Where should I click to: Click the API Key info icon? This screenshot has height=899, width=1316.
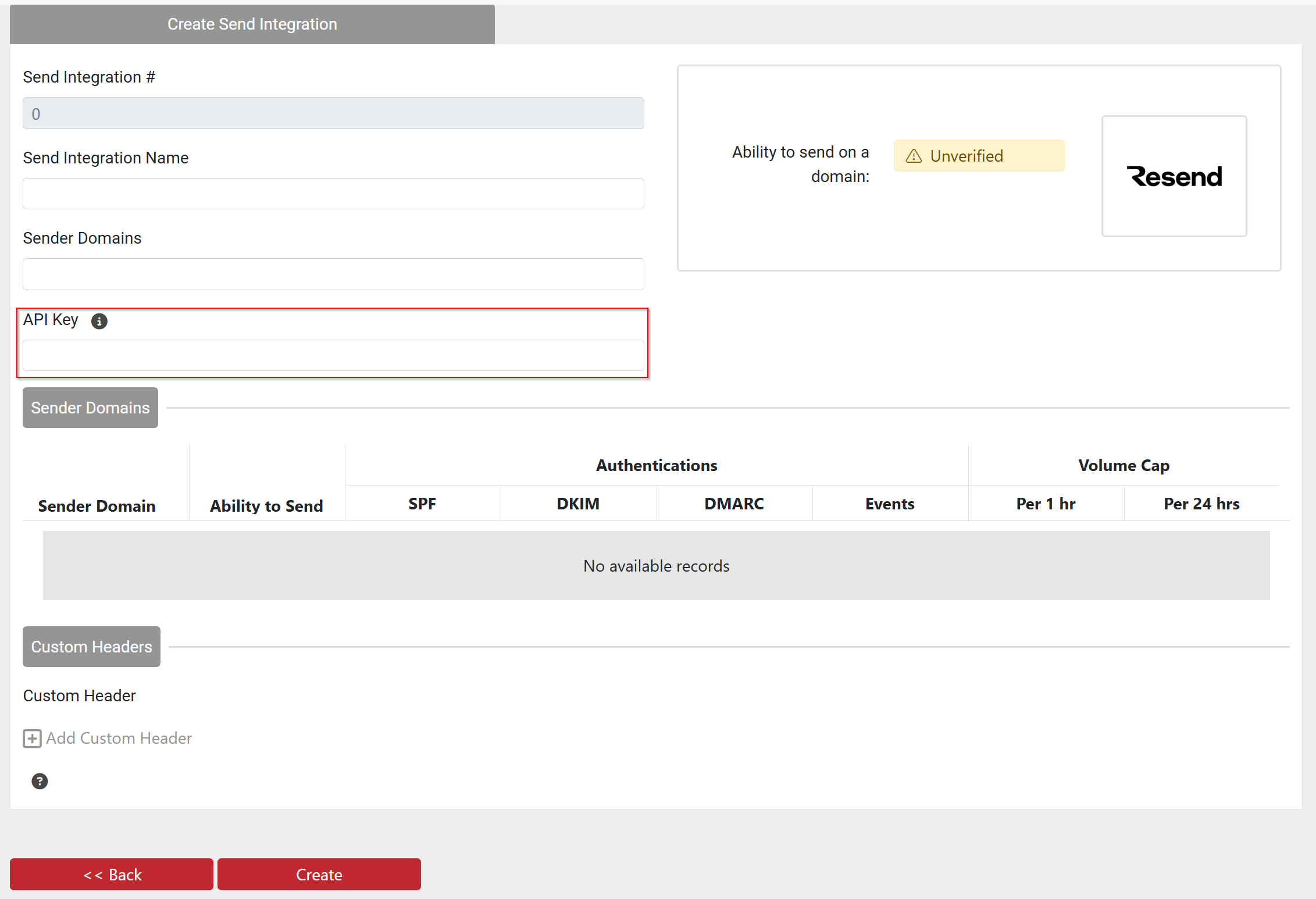99,321
